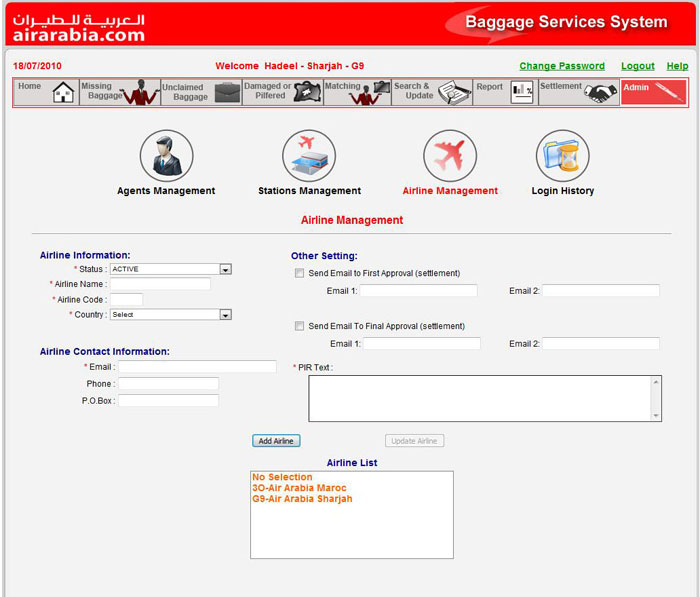Click the Add Airline button
This screenshot has height=597, width=700.
pyautogui.click(x=276, y=441)
